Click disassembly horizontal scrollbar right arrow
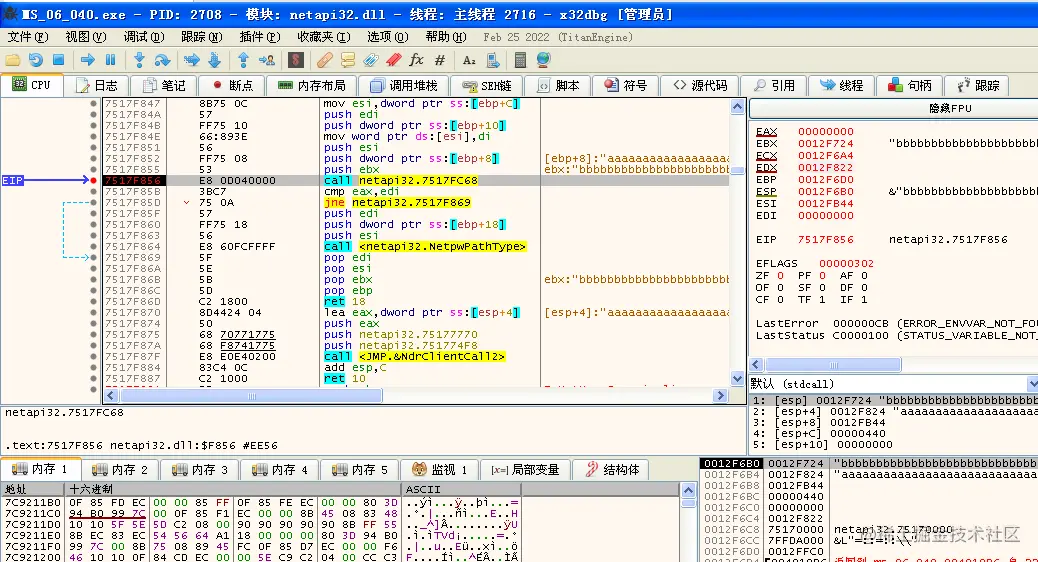 tap(721, 395)
